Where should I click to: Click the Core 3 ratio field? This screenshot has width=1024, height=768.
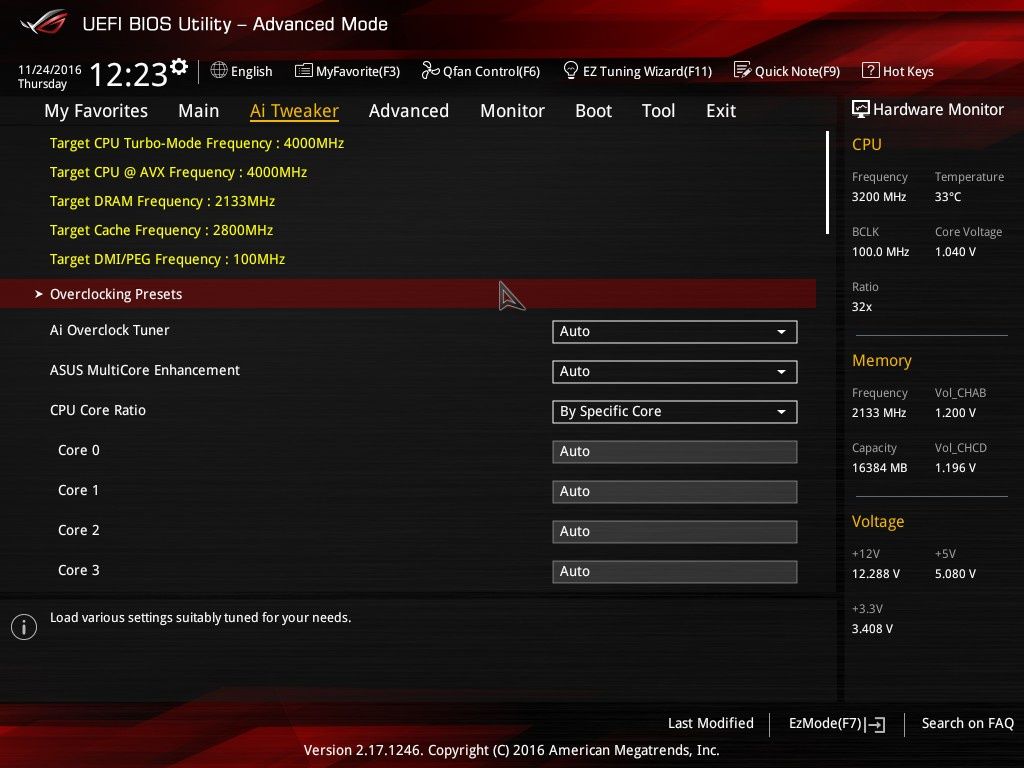pos(674,571)
